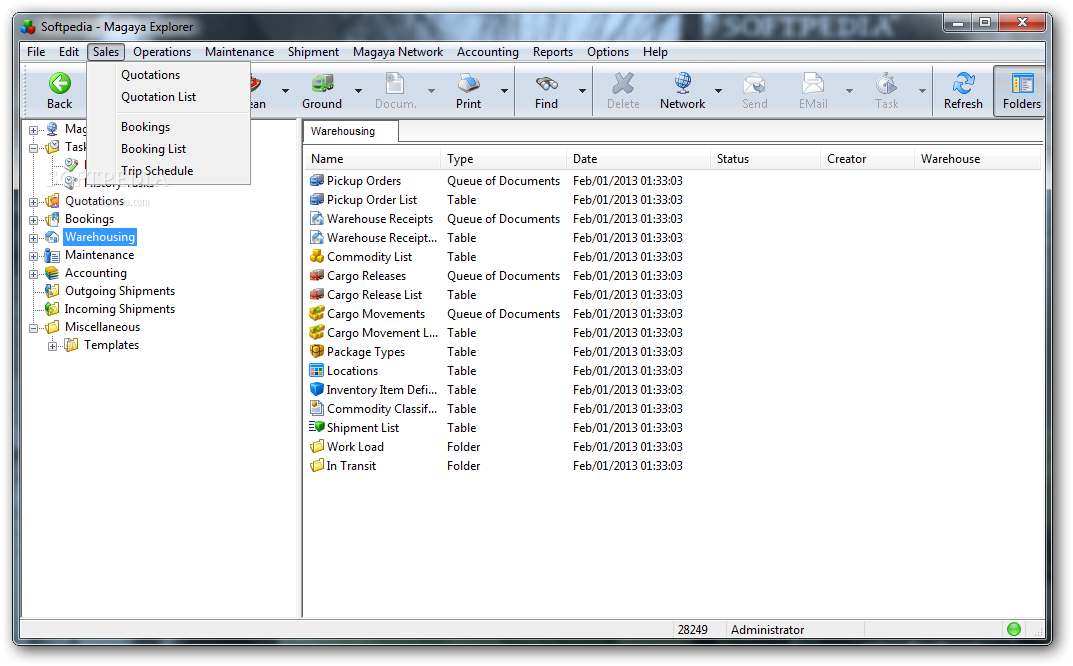Click the Administrator status bar entry
This screenshot has height=666, width=1073.
pos(767,630)
